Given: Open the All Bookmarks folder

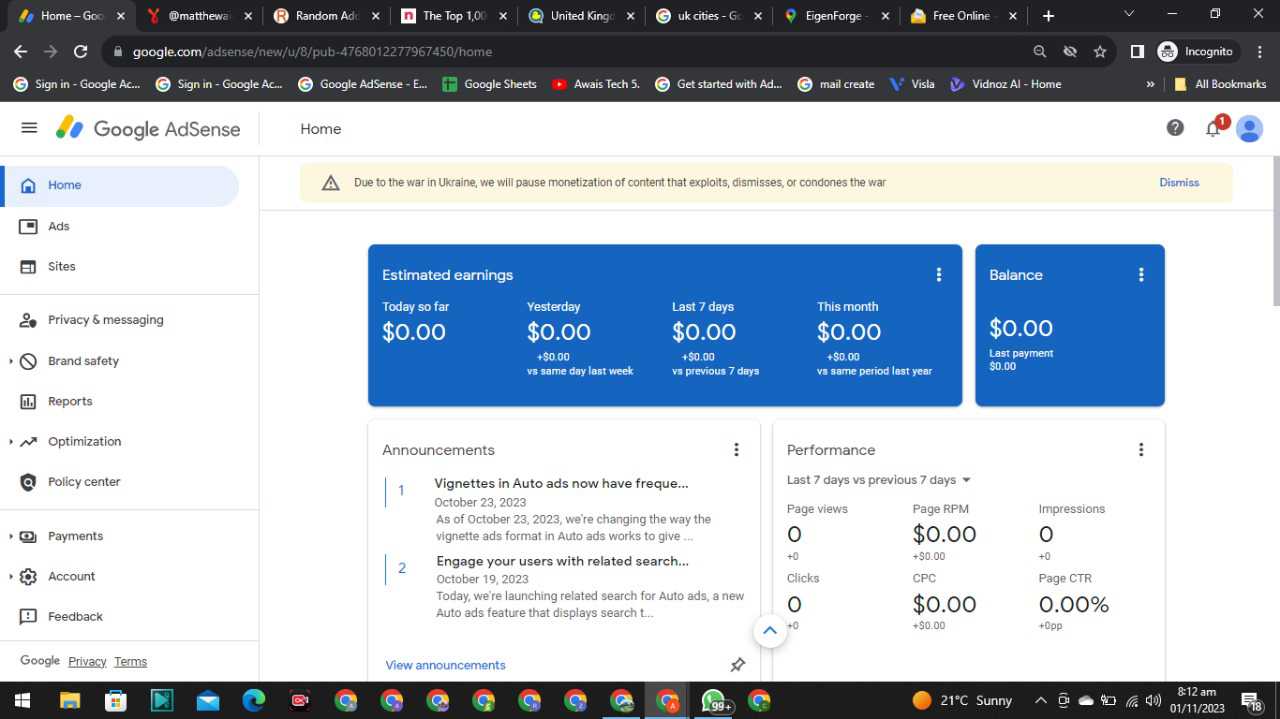Looking at the screenshot, I should [1219, 84].
